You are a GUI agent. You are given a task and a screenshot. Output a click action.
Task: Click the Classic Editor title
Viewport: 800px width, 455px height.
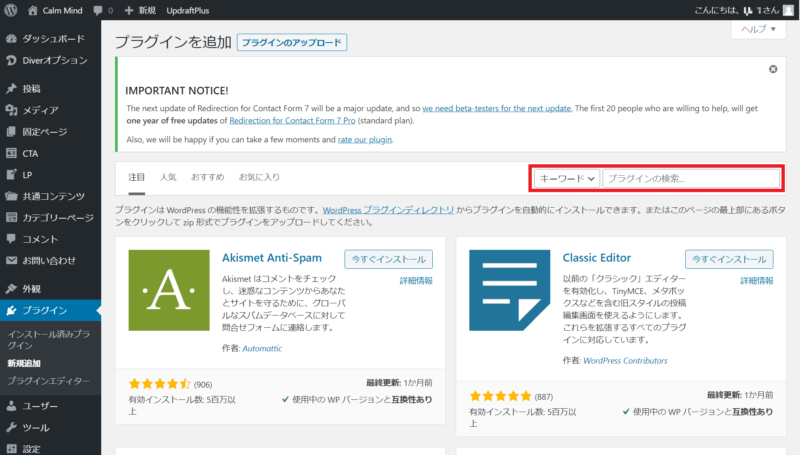pyautogui.click(x=597, y=258)
